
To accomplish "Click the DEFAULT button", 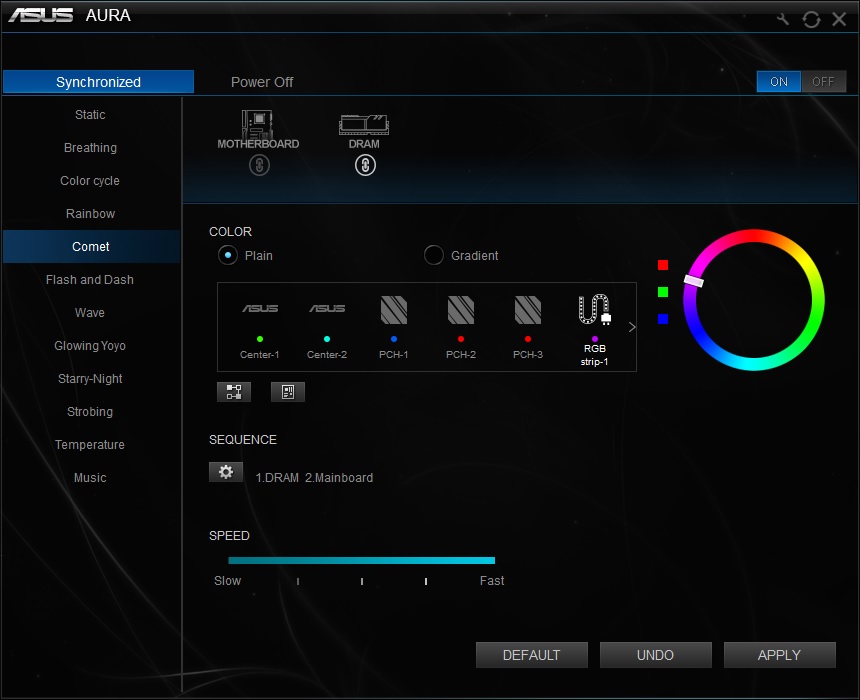I will 531,655.
